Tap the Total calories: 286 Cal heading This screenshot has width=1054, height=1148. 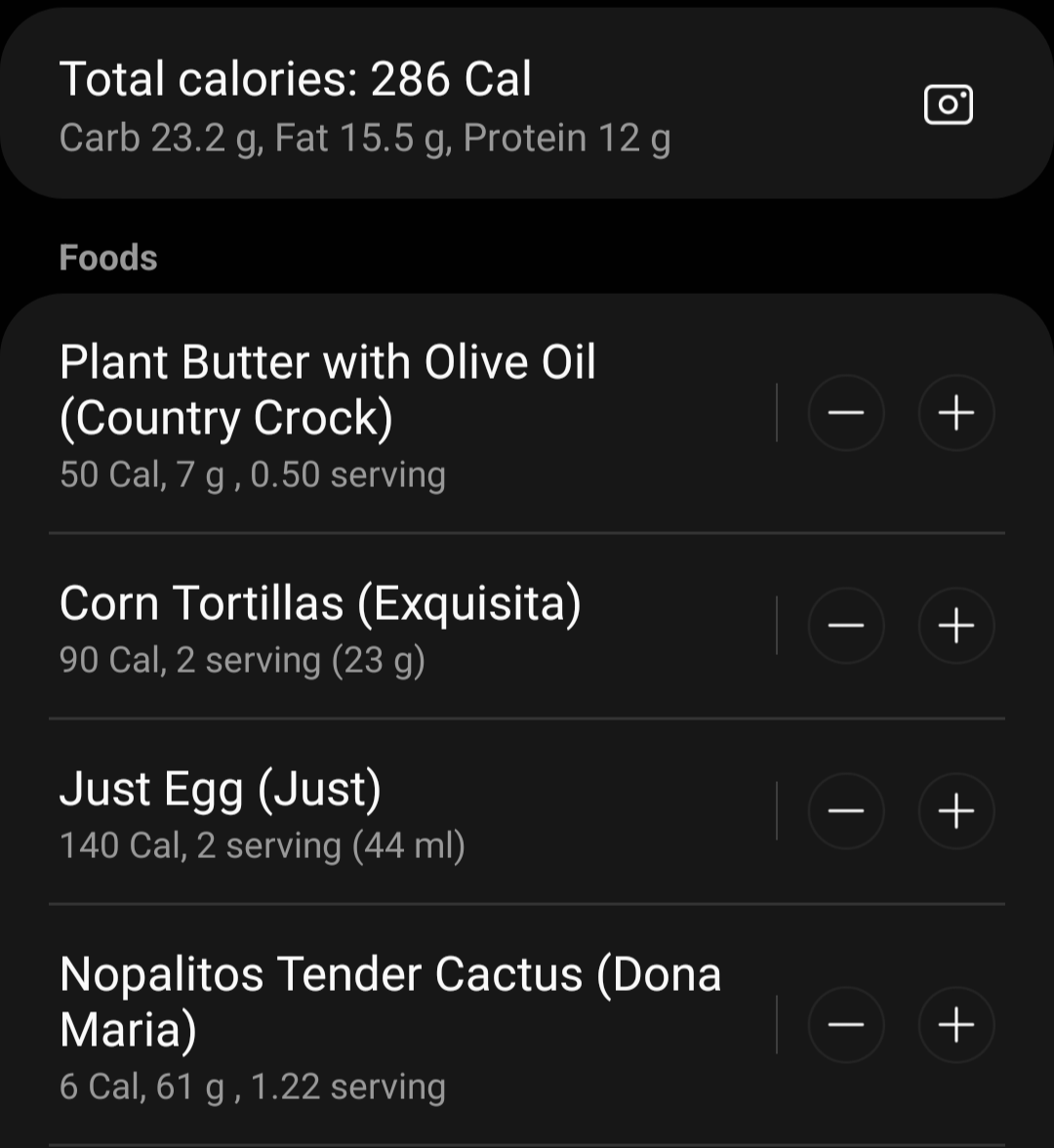tap(296, 79)
